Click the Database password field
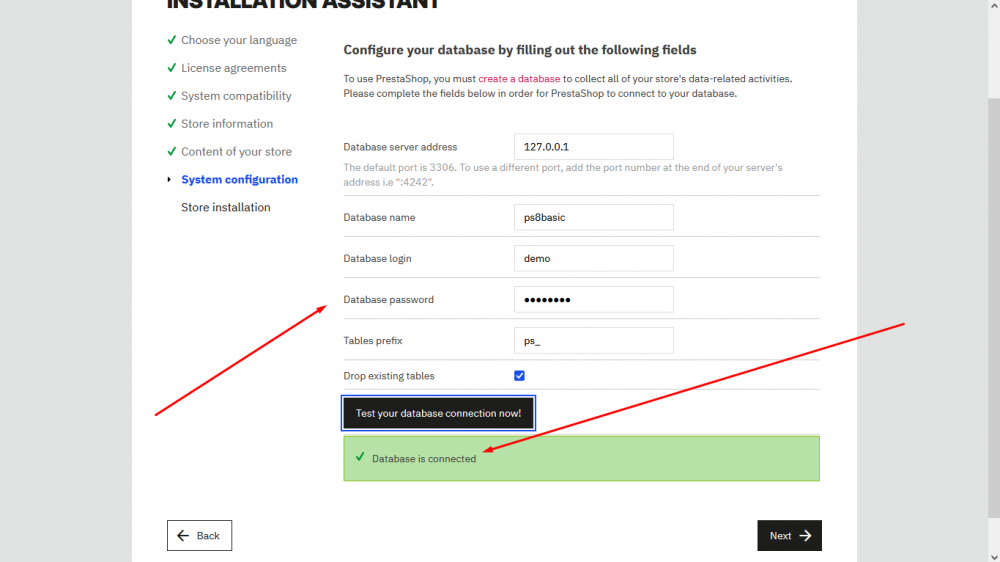 point(593,299)
